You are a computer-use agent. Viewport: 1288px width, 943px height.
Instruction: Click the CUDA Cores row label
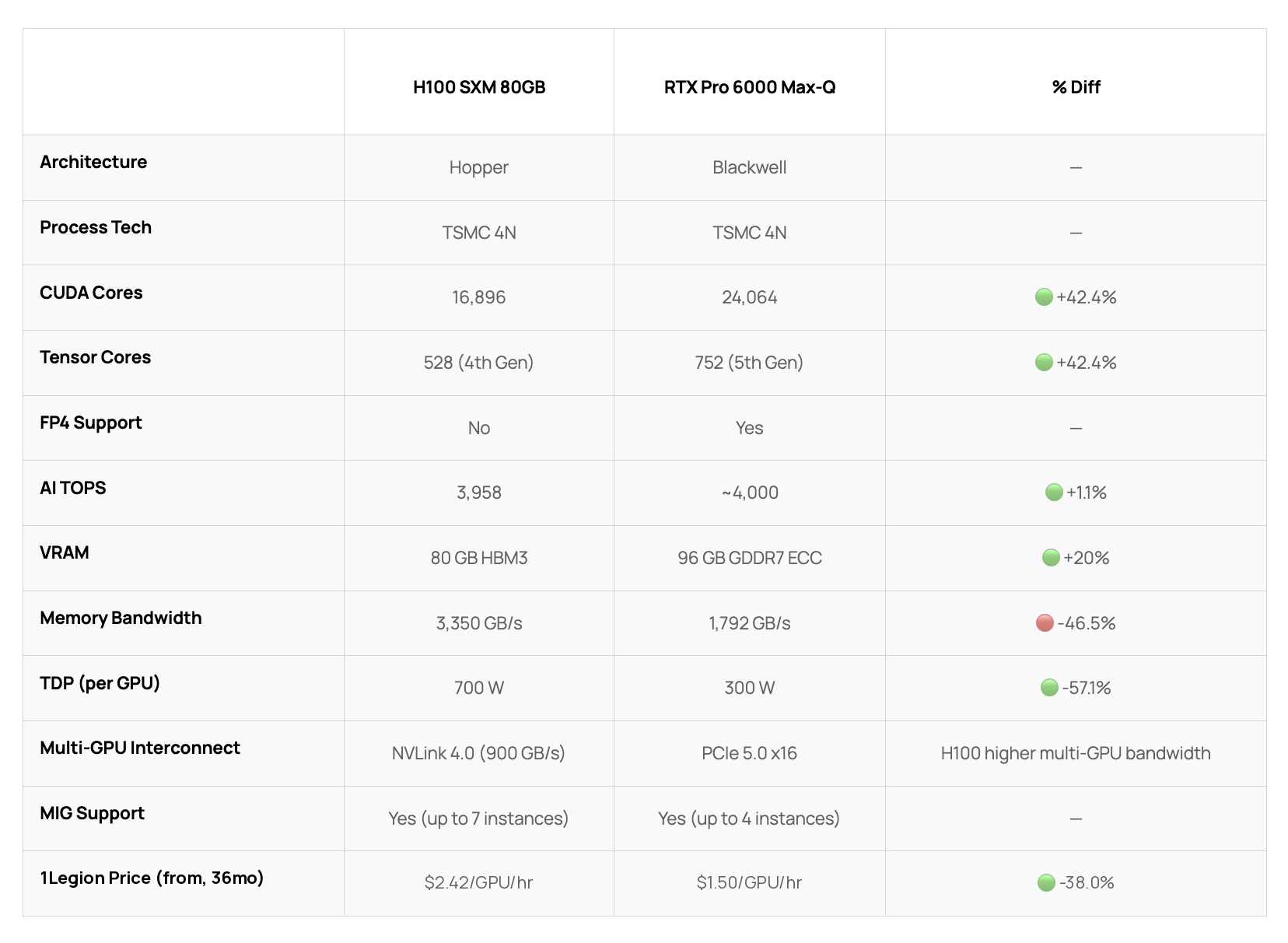click(x=91, y=293)
